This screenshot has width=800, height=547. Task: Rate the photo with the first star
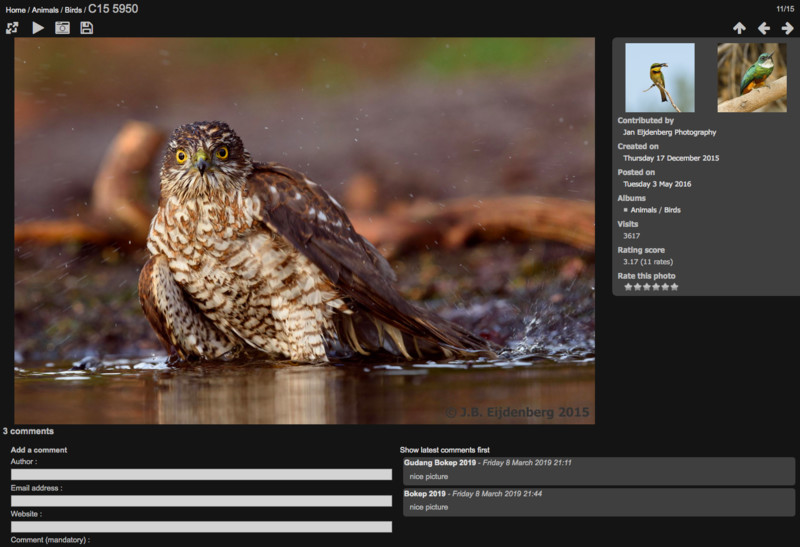pos(629,287)
